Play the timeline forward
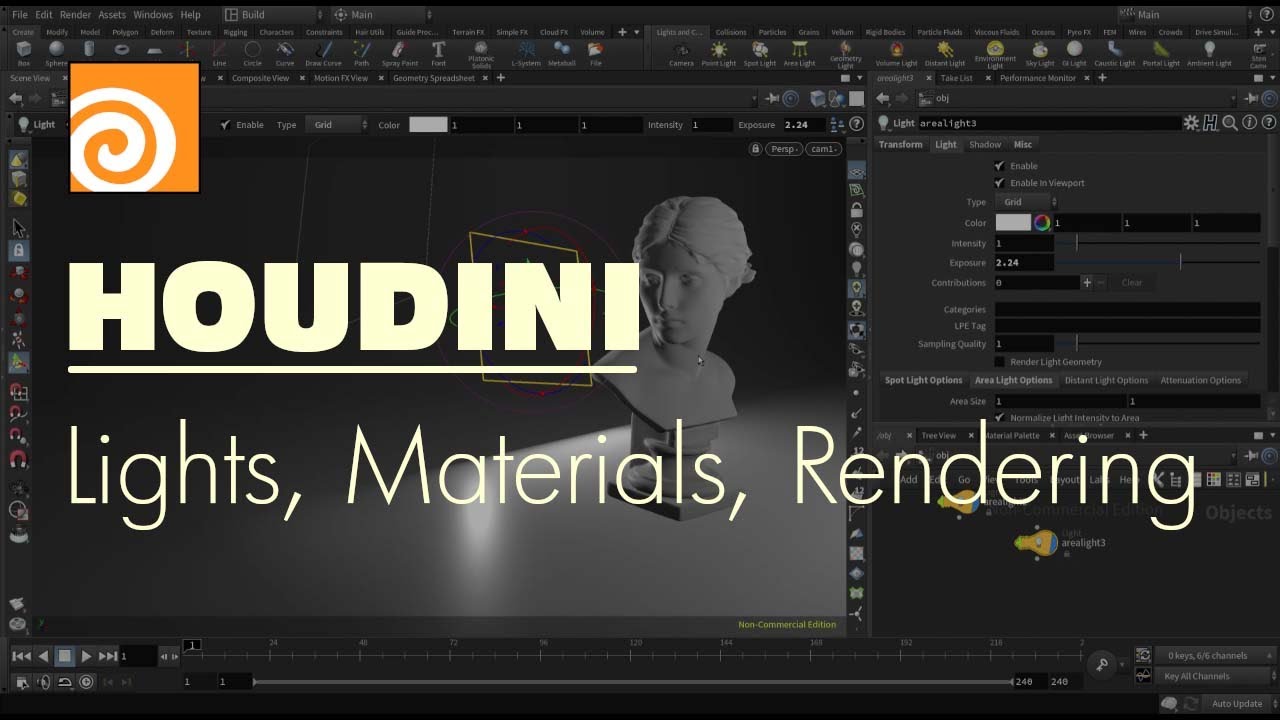The image size is (1280, 720). tap(86, 656)
